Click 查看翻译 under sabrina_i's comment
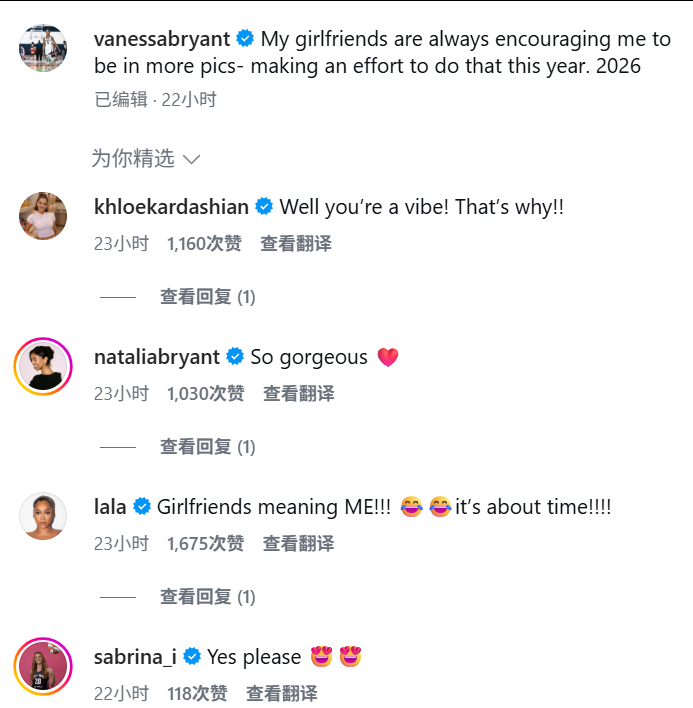 coord(282,693)
